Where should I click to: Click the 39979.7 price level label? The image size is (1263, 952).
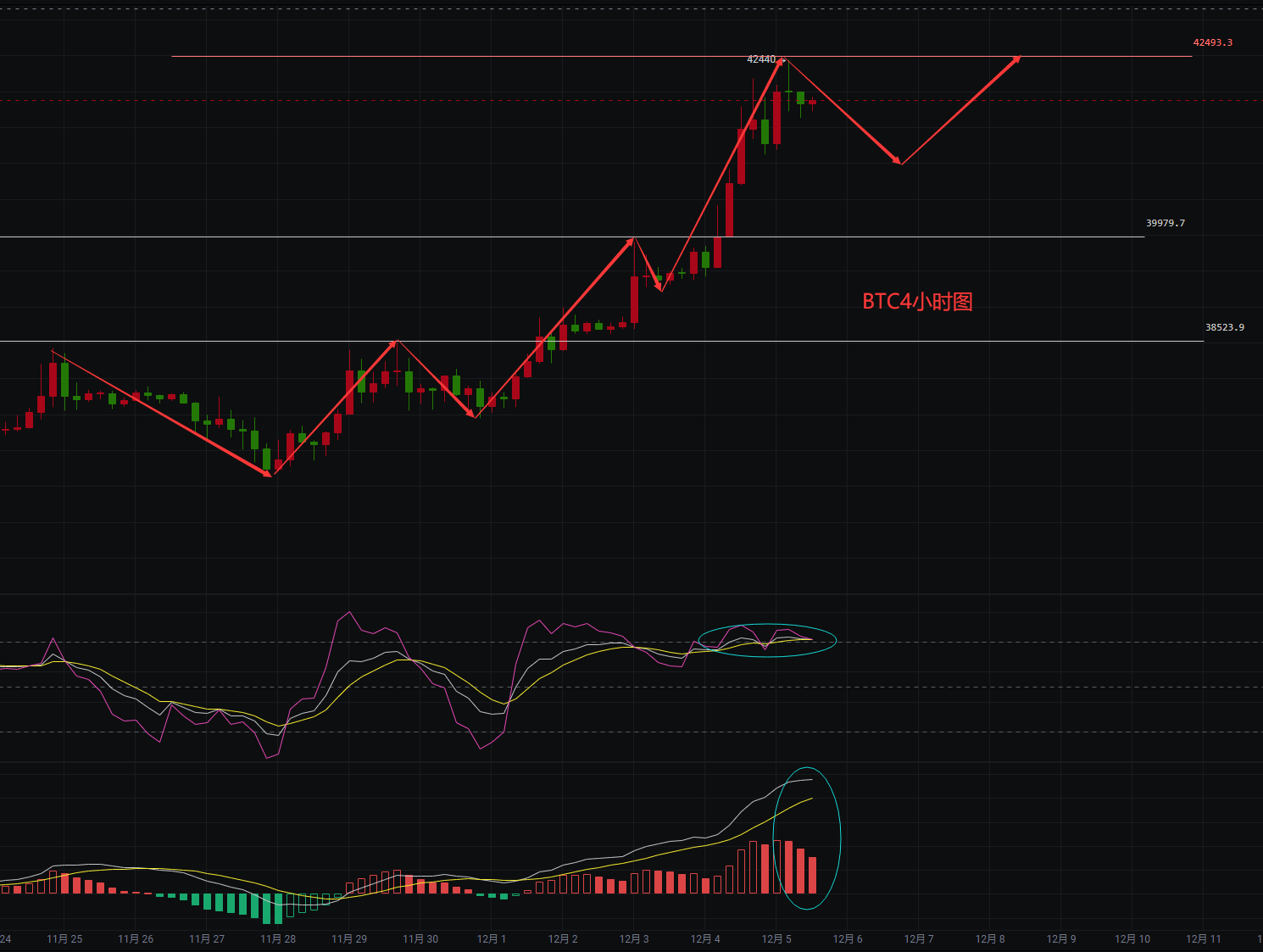tap(1165, 223)
